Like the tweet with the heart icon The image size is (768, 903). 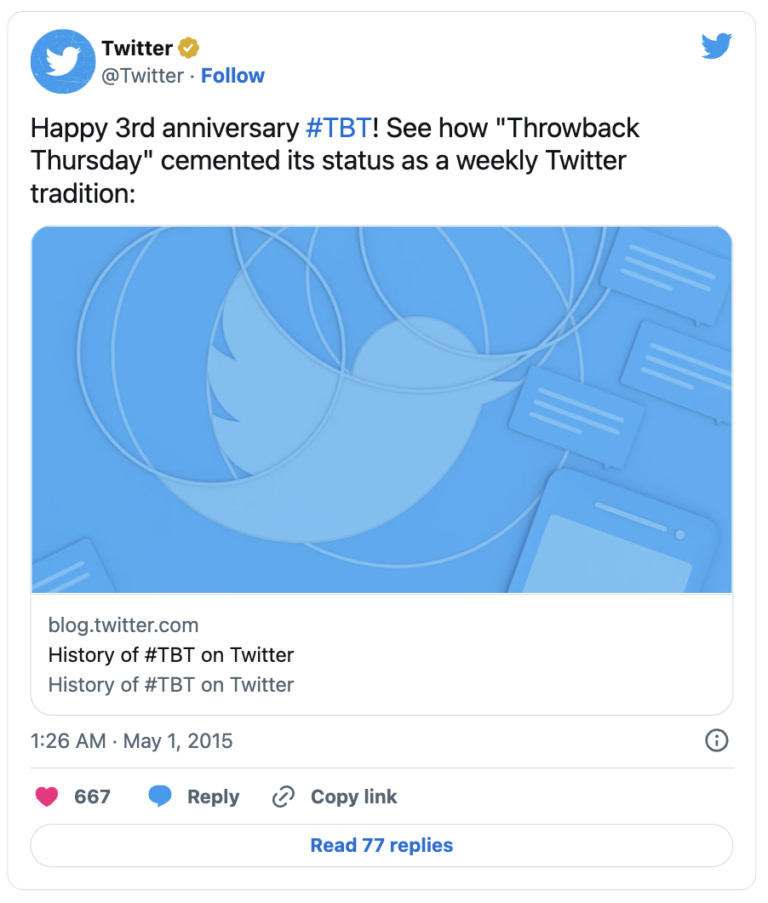[46, 797]
